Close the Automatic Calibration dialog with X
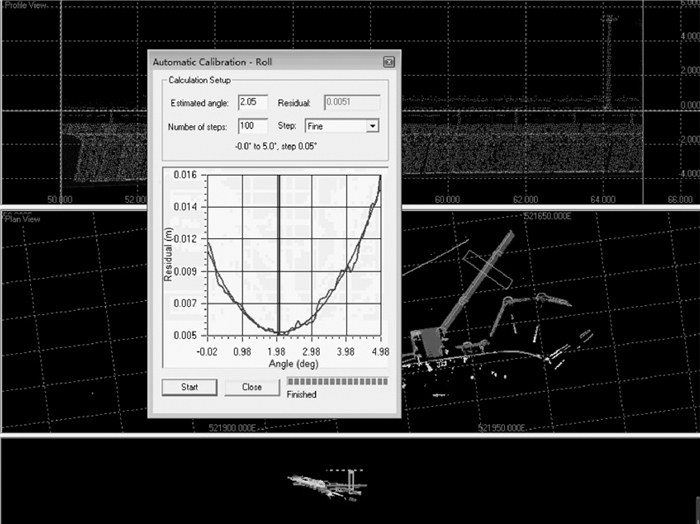700x524 pixels. [388, 61]
